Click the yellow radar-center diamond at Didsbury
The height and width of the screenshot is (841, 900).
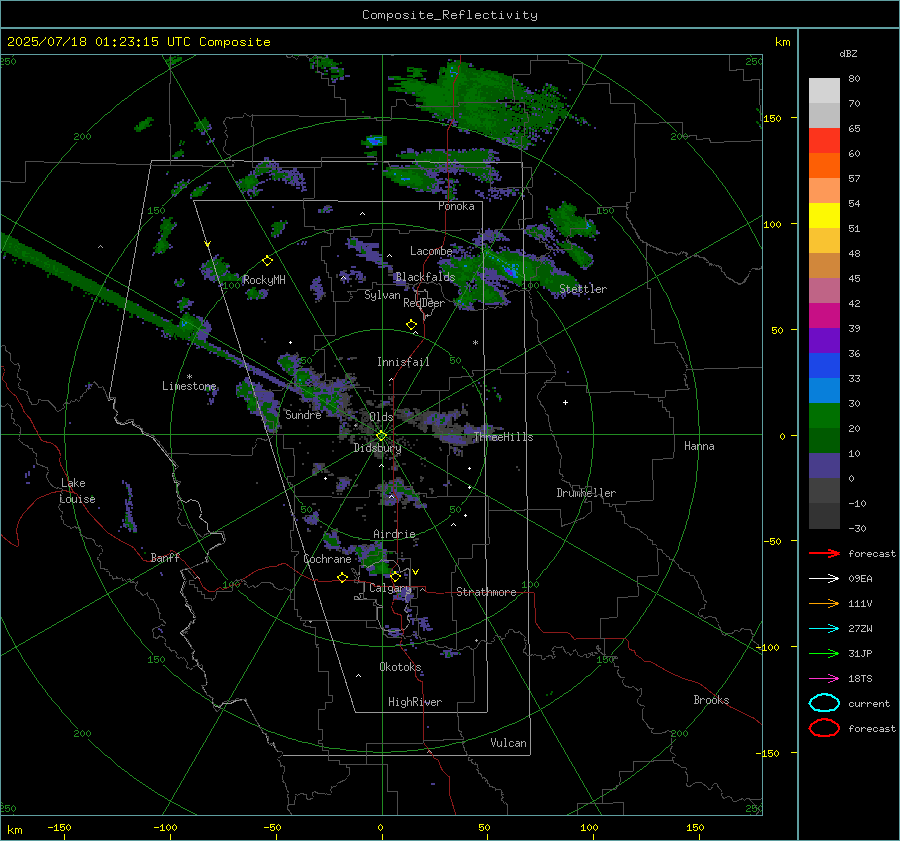pos(381,436)
